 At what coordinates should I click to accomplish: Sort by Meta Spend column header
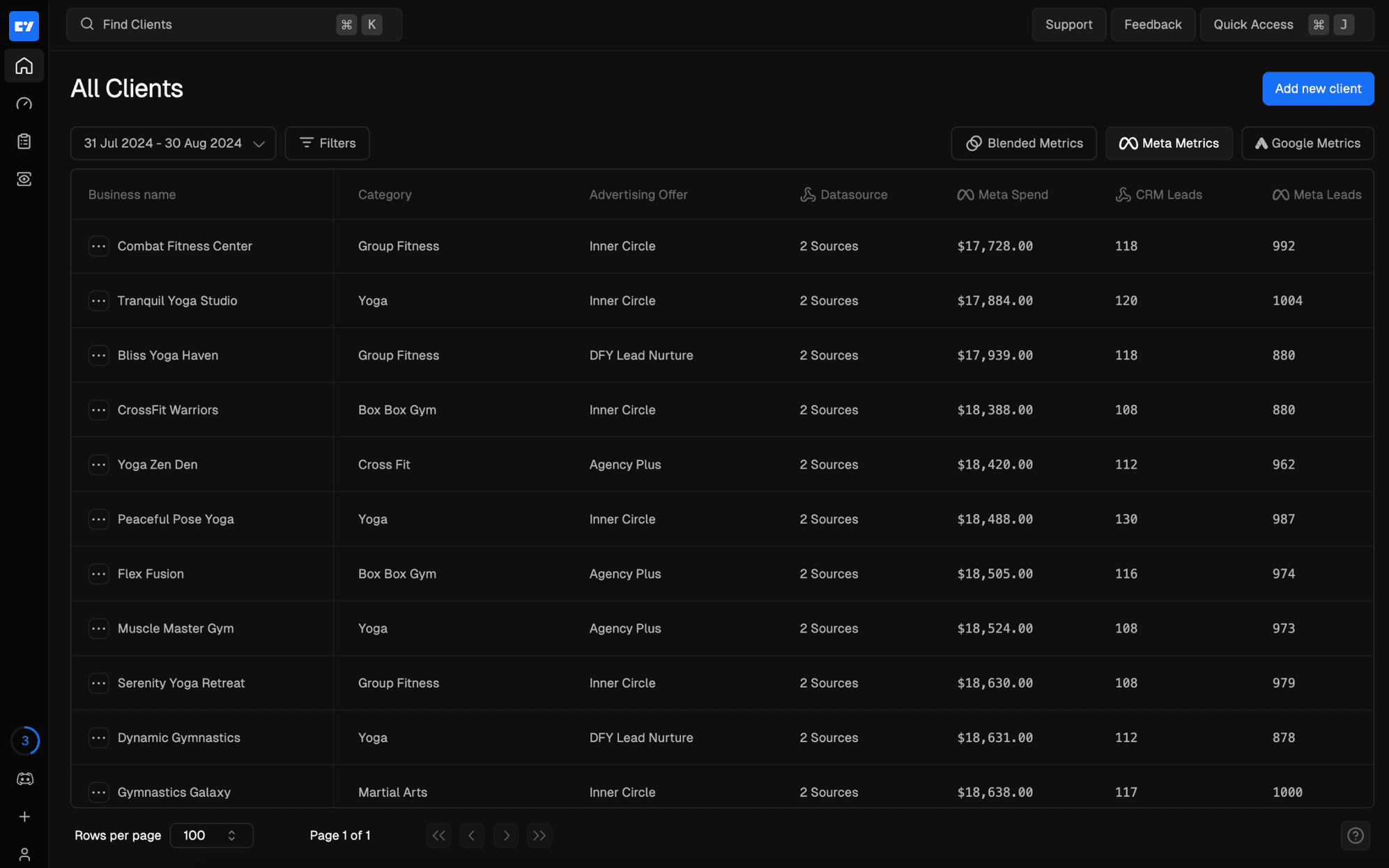pos(1002,195)
